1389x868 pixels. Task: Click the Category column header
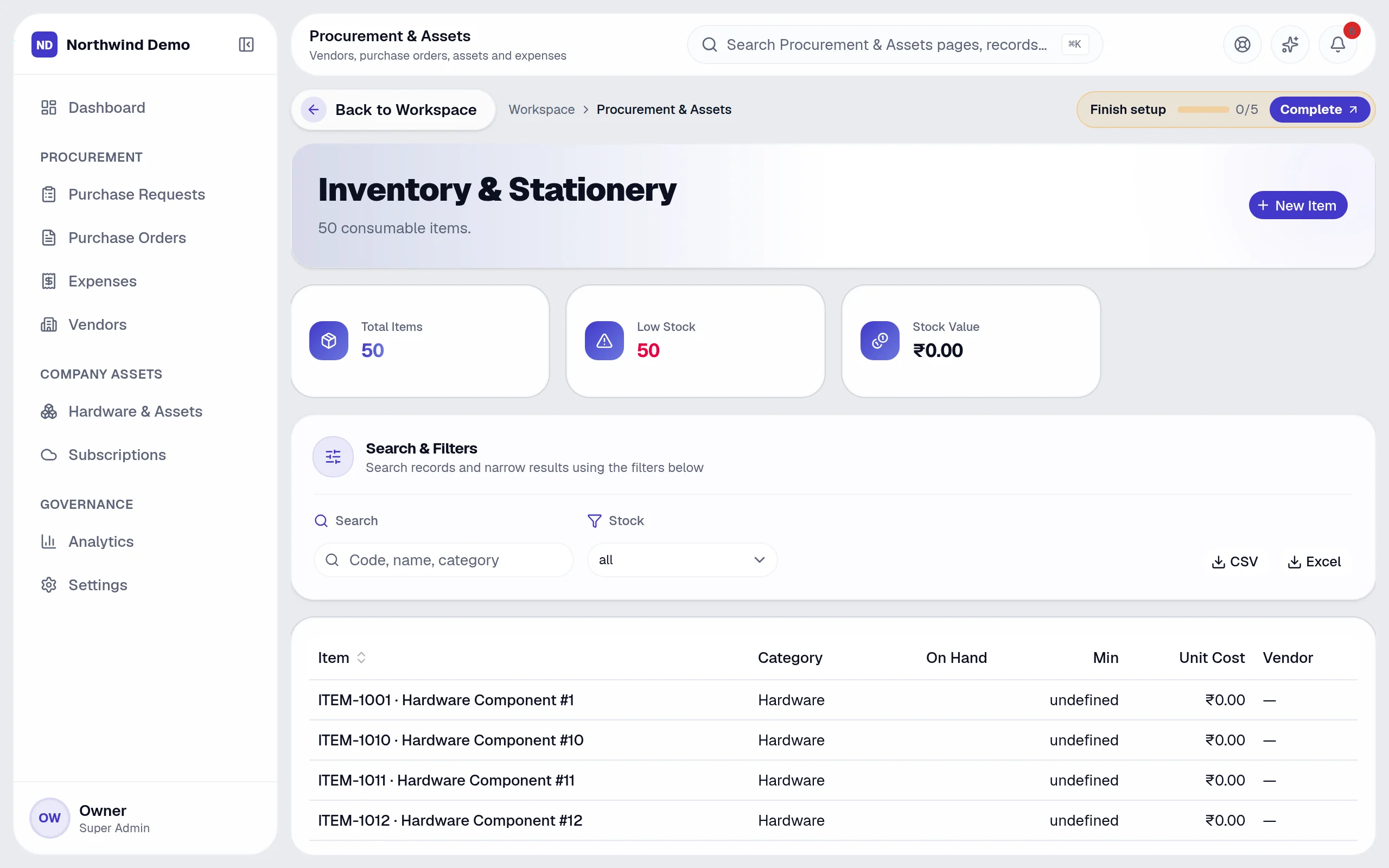(790, 658)
